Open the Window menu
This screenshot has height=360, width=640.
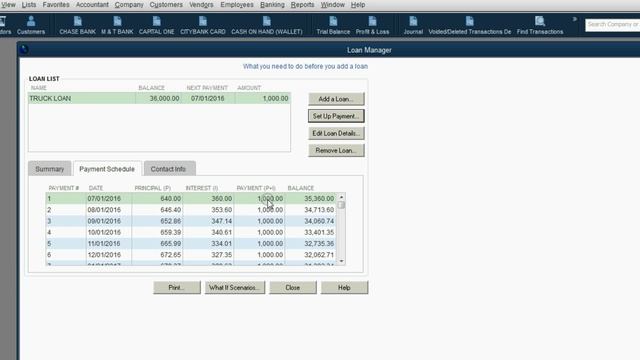point(332,5)
